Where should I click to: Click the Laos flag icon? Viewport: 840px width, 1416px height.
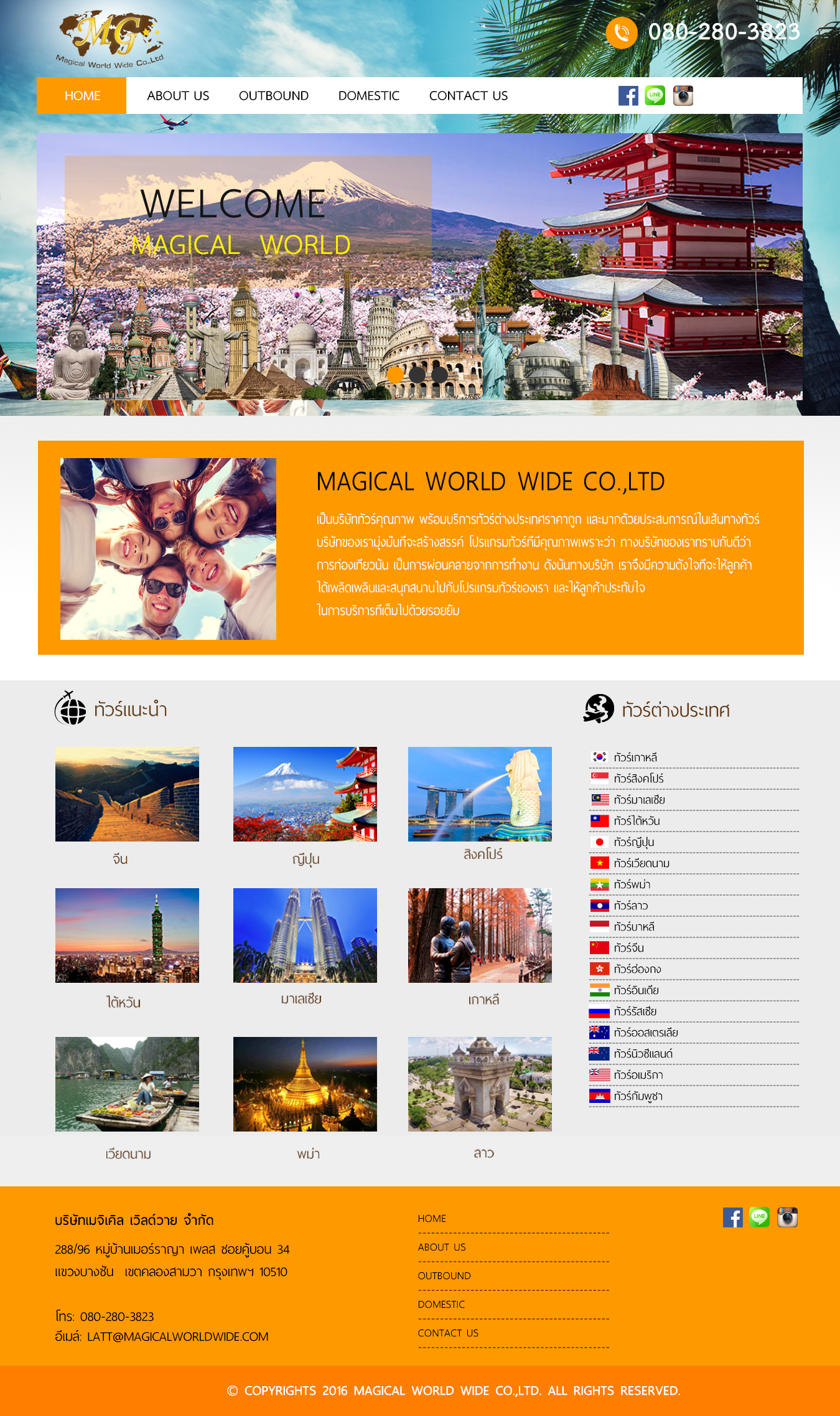[x=599, y=906]
